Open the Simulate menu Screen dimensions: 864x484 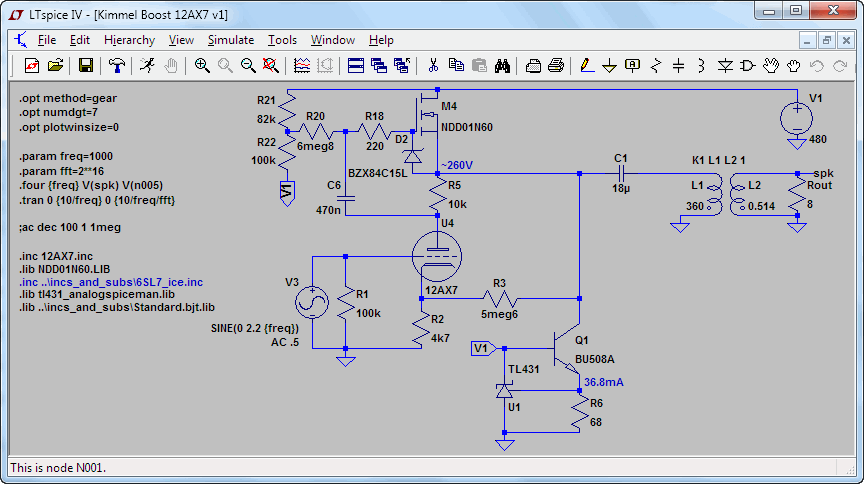pos(231,40)
